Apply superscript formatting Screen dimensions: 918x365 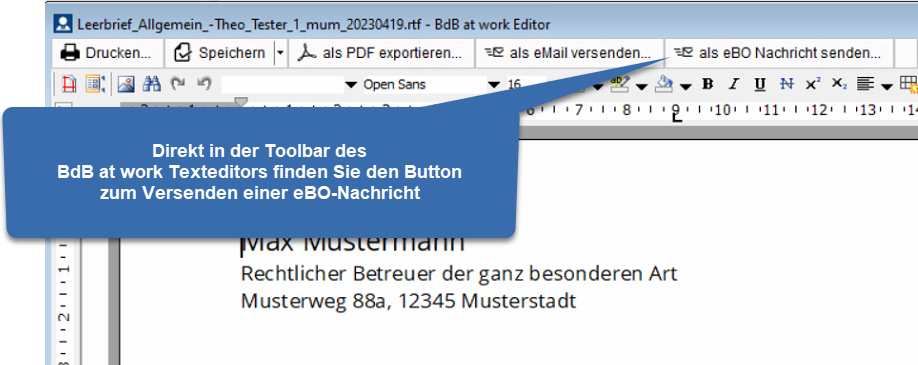point(813,84)
